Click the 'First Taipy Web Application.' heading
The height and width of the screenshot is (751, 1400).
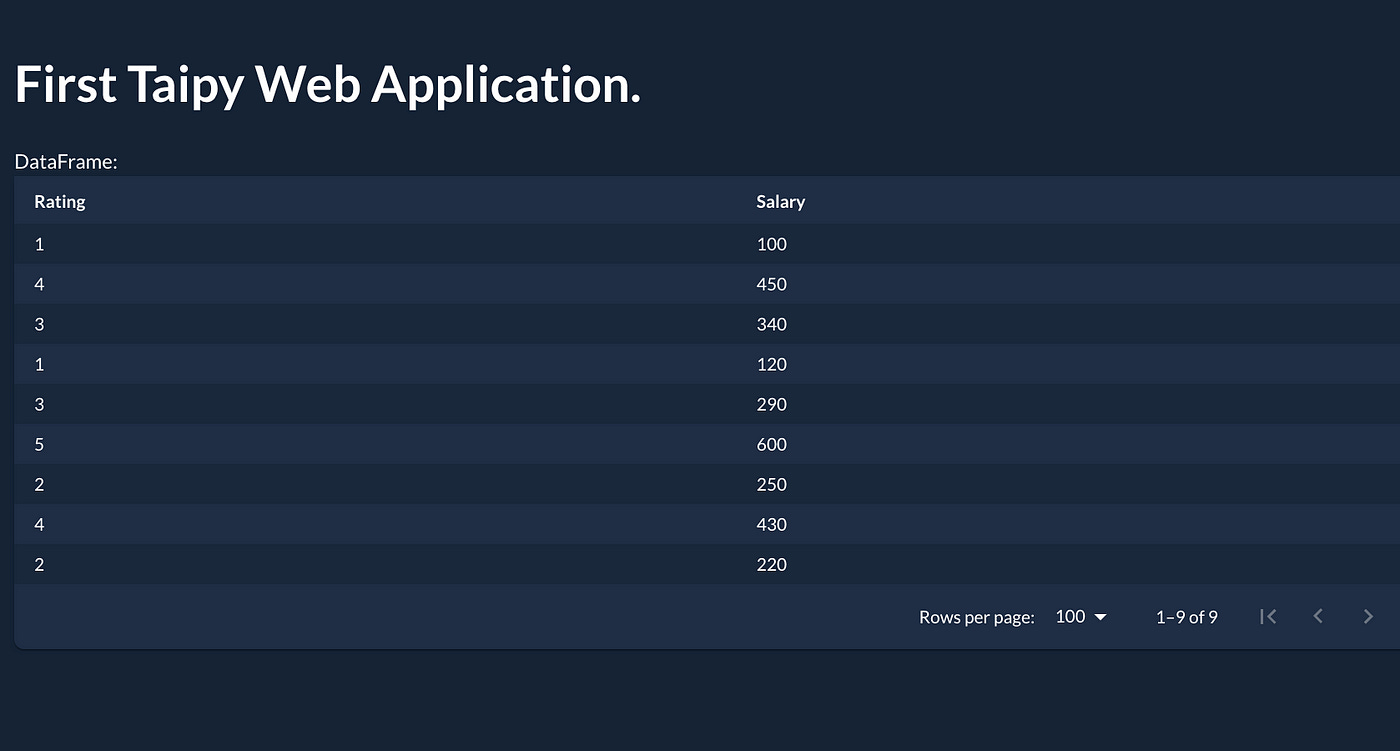[328, 85]
